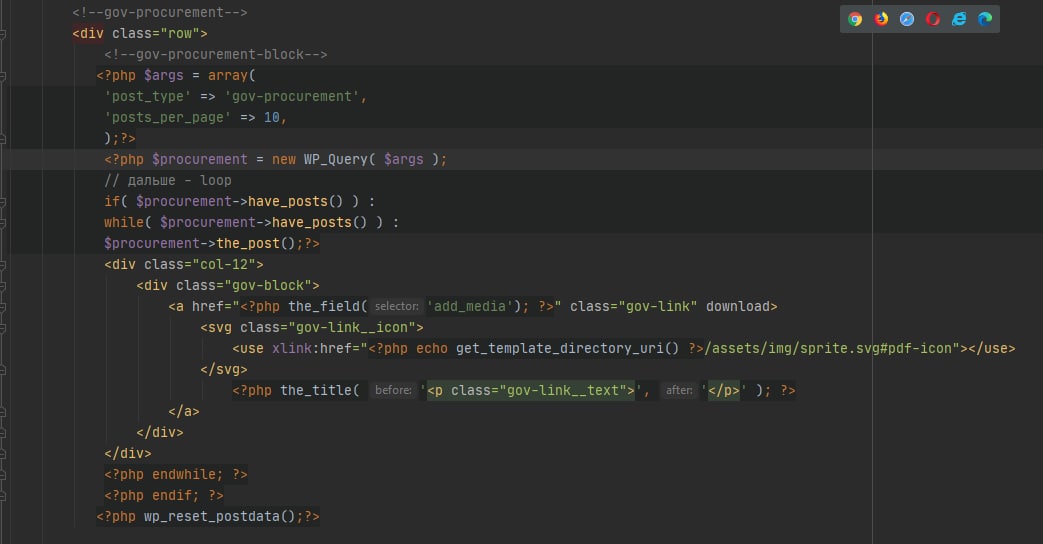
Task: Click get_template_directory_uri() call
Action: 567,348
